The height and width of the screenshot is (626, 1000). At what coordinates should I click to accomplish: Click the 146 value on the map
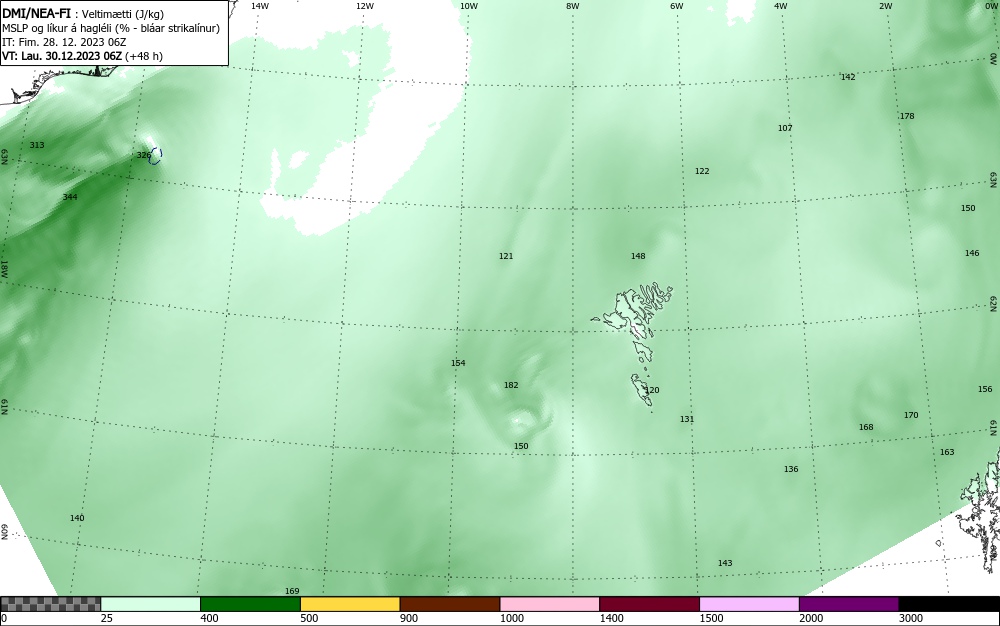tap(972, 253)
